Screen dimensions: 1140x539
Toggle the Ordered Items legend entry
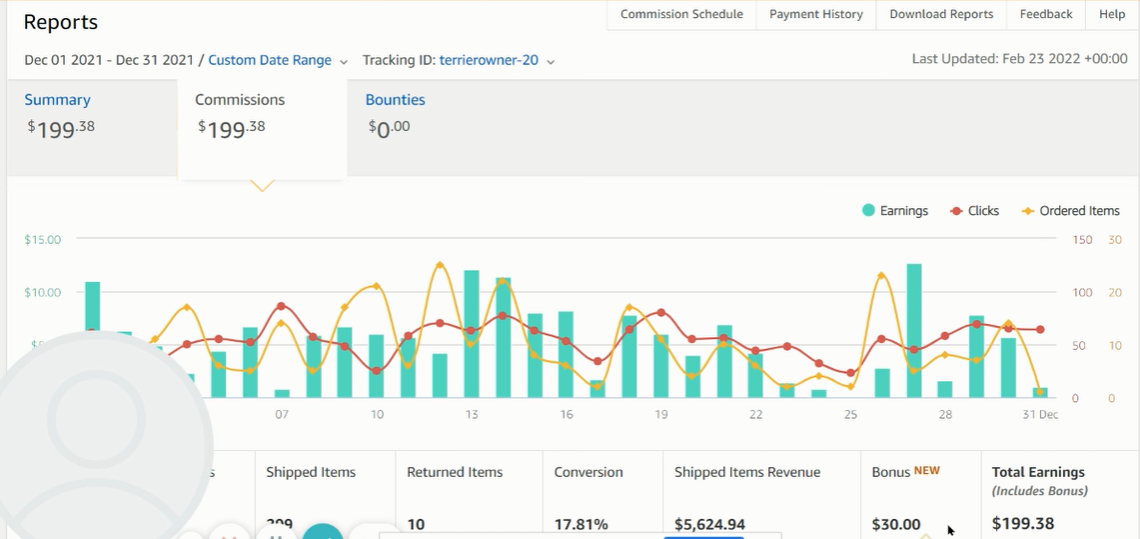(1070, 211)
